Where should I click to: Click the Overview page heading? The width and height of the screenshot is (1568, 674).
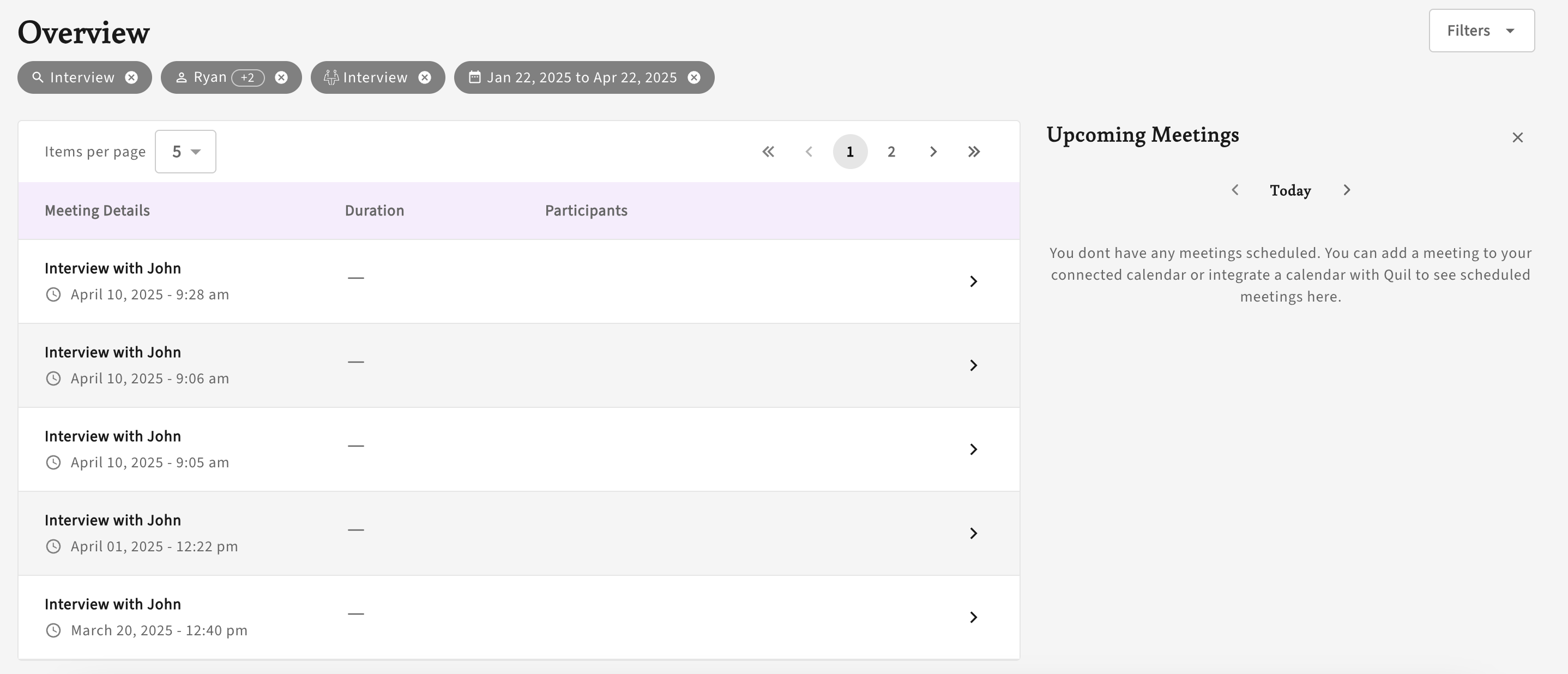[83, 32]
